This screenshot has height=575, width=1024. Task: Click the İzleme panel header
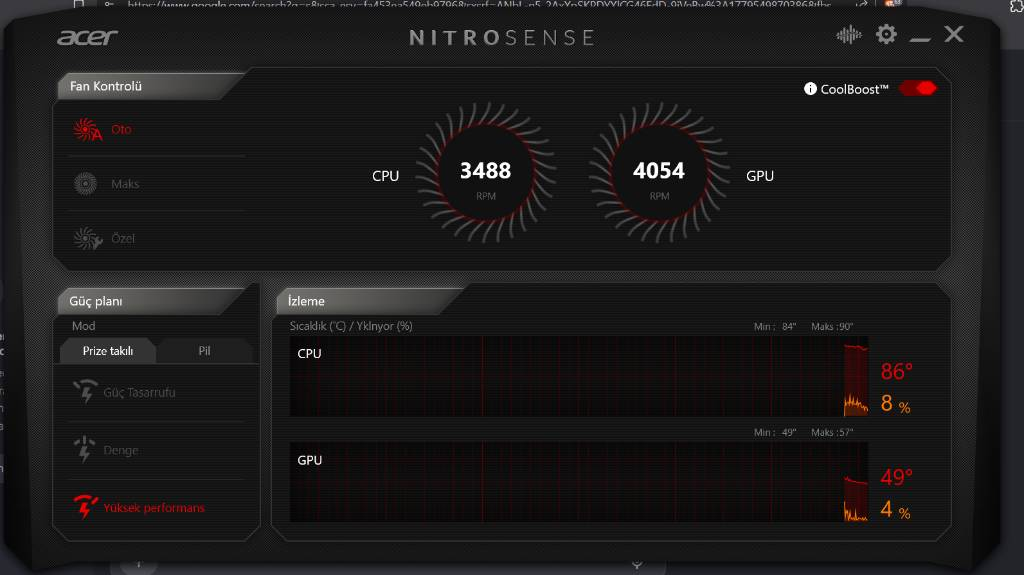coord(370,301)
